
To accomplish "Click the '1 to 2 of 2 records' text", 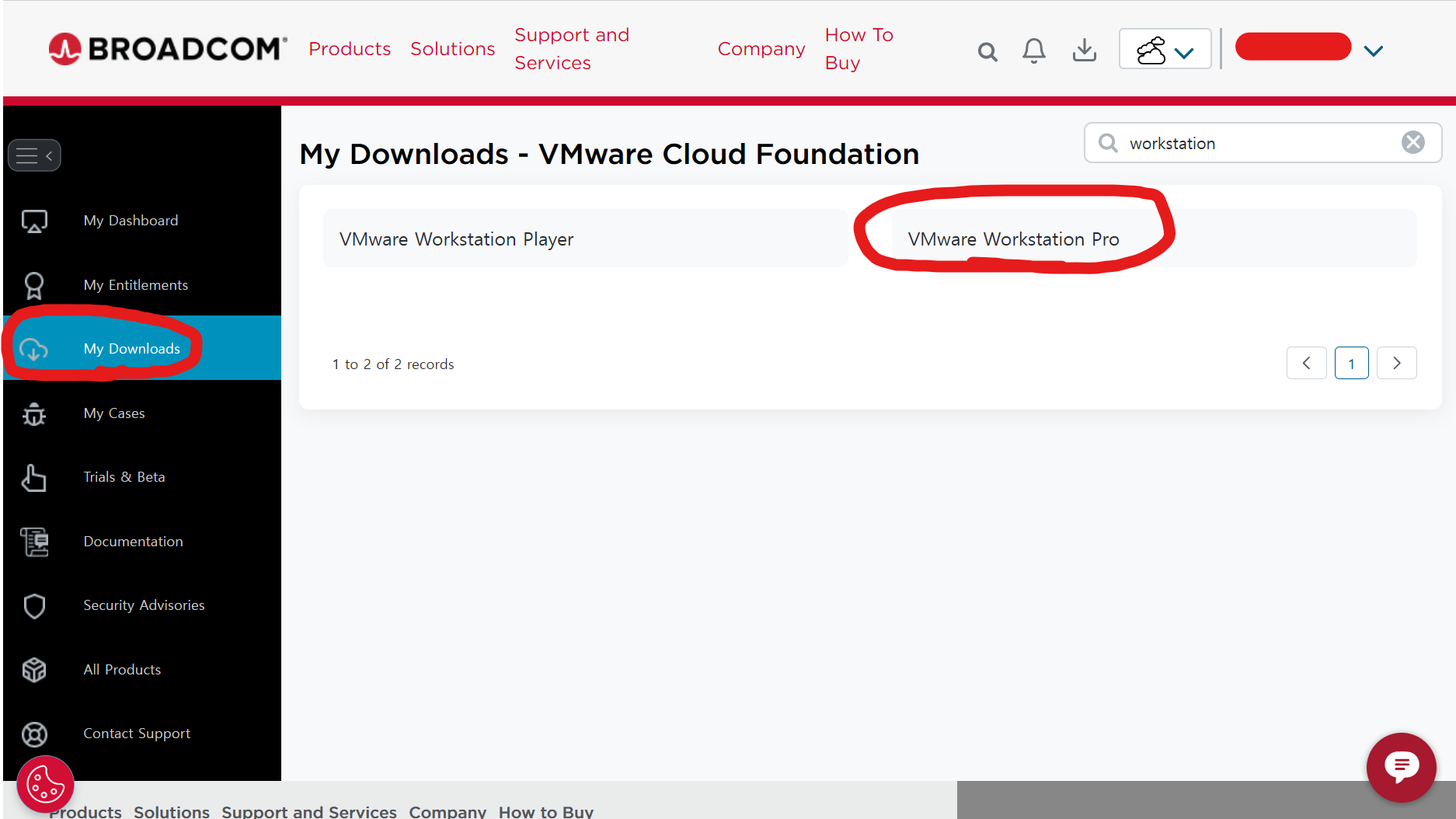I will (x=393, y=364).
